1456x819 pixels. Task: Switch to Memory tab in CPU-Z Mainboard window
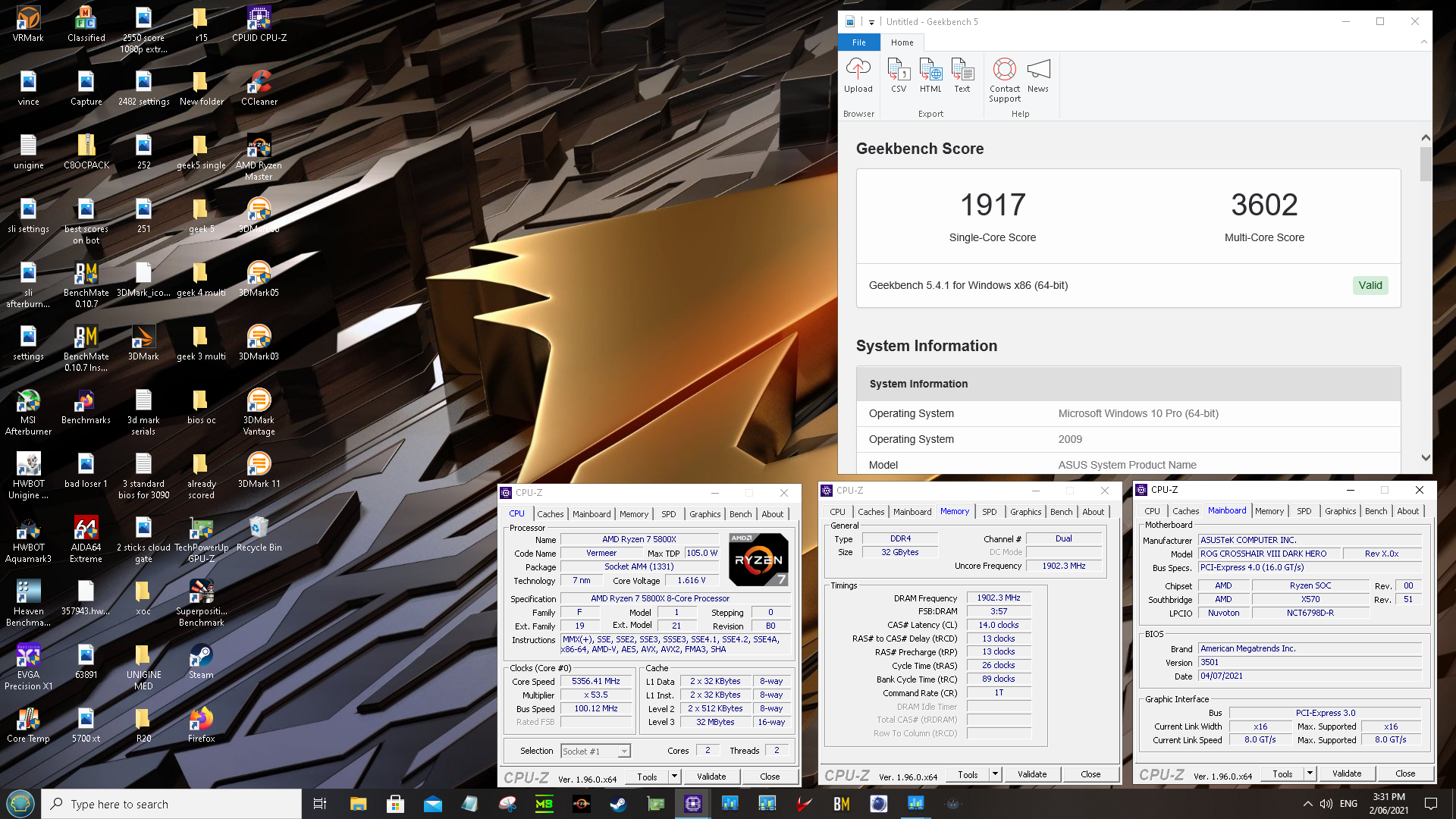click(x=1269, y=511)
